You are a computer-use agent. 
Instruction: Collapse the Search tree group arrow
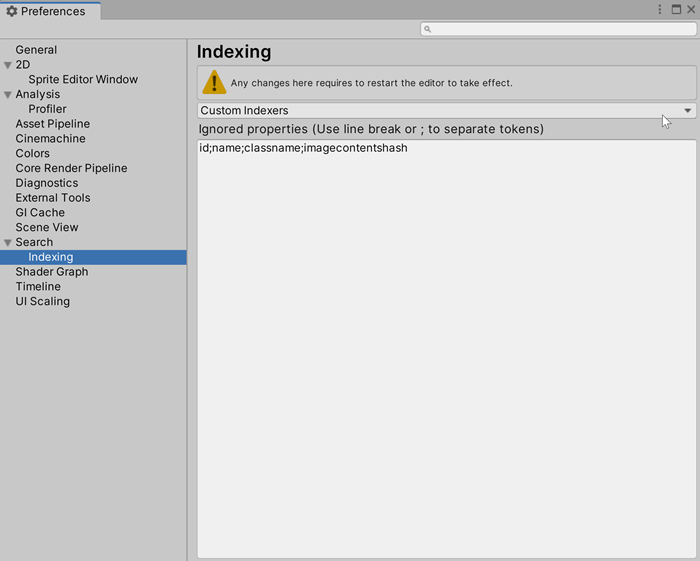coord(8,243)
